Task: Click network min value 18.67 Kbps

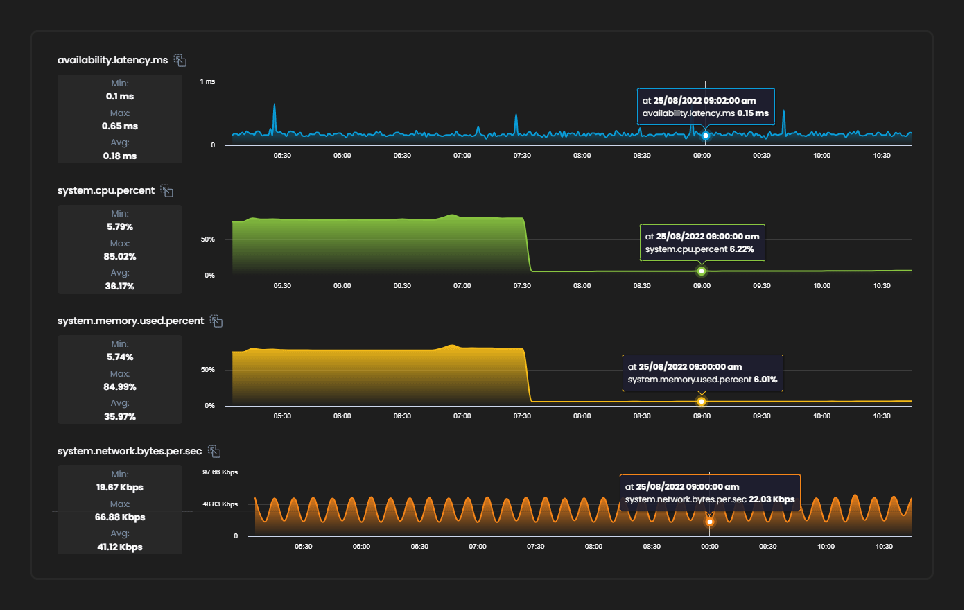Action: tap(120, 488)
